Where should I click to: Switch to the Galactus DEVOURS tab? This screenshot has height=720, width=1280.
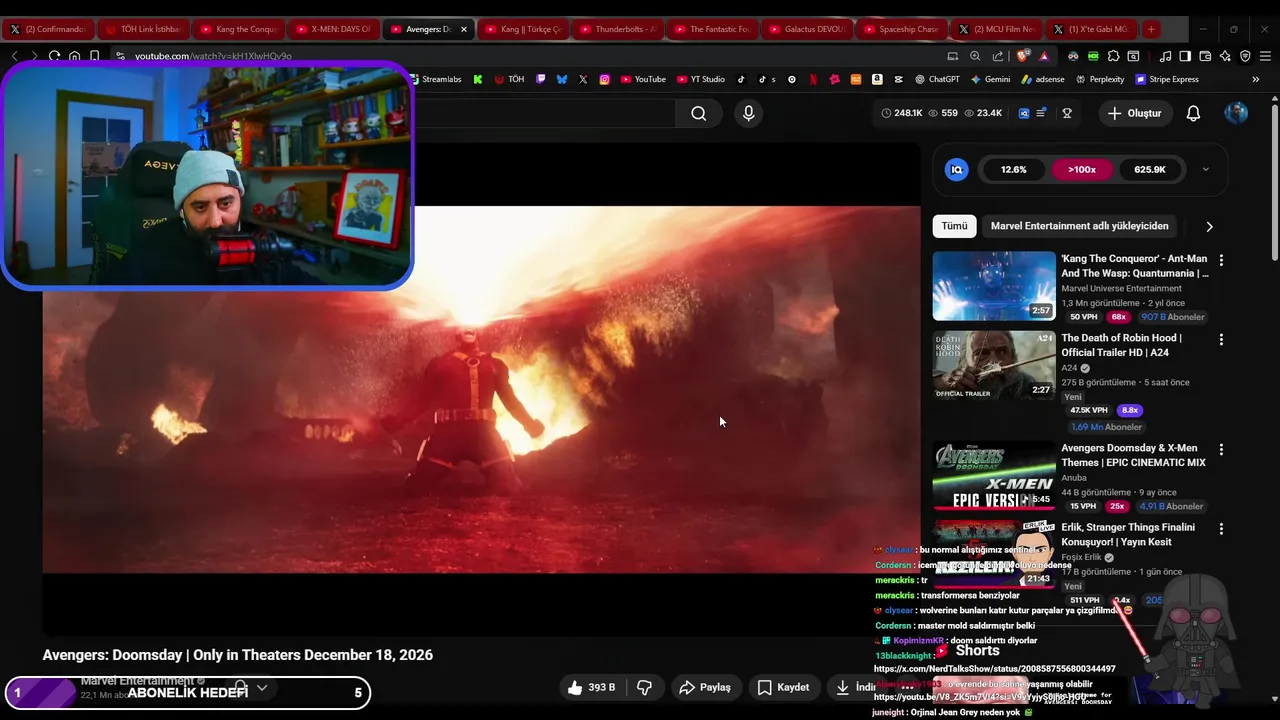pos(807,29)
